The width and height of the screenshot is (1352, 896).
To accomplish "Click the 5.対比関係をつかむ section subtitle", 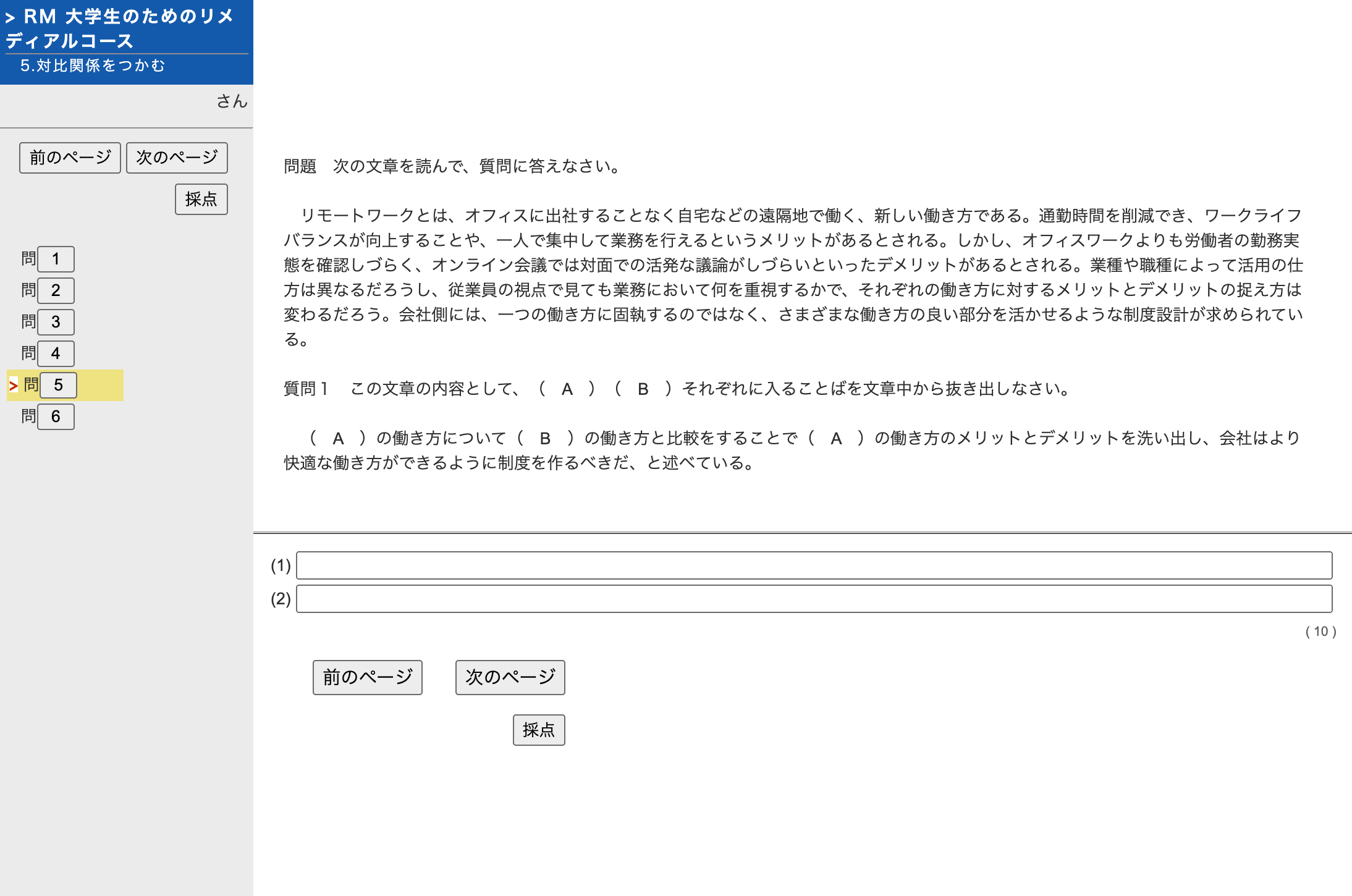I will tap(93, 66).
